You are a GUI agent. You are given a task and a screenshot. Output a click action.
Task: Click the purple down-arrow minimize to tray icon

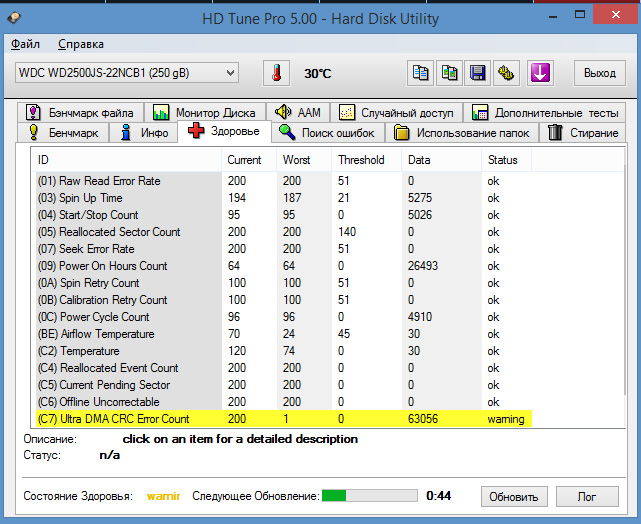[540, 73]
